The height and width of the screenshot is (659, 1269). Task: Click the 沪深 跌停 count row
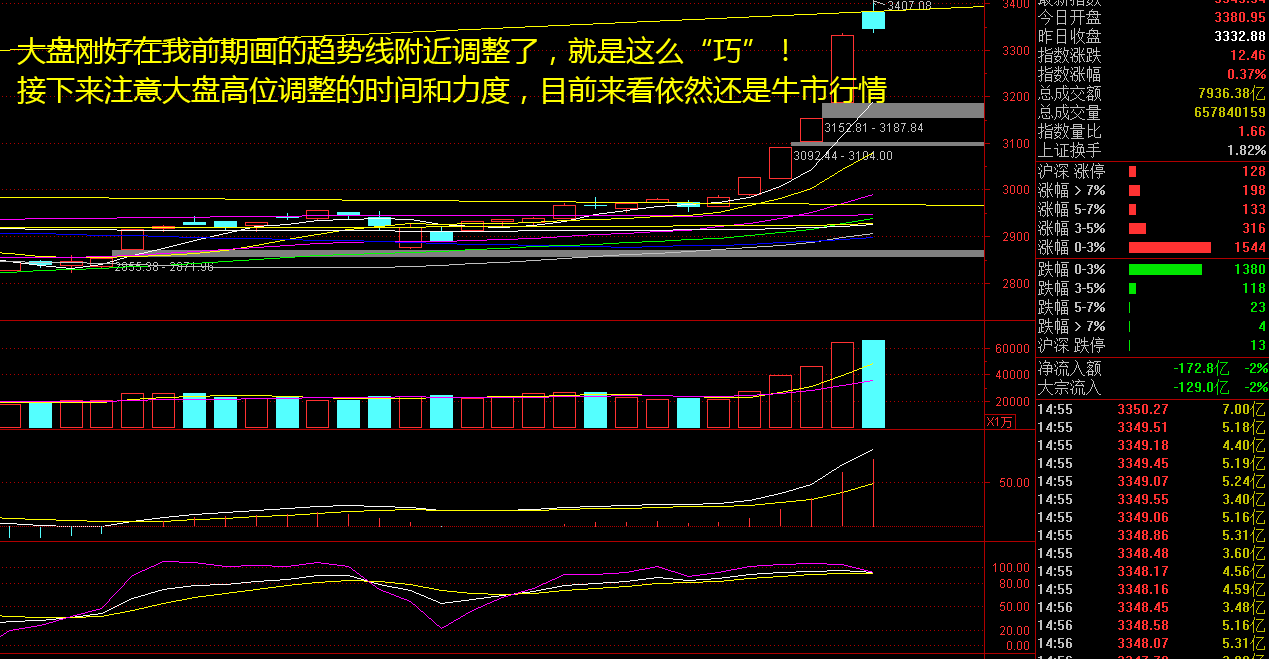coord(1151,345)
